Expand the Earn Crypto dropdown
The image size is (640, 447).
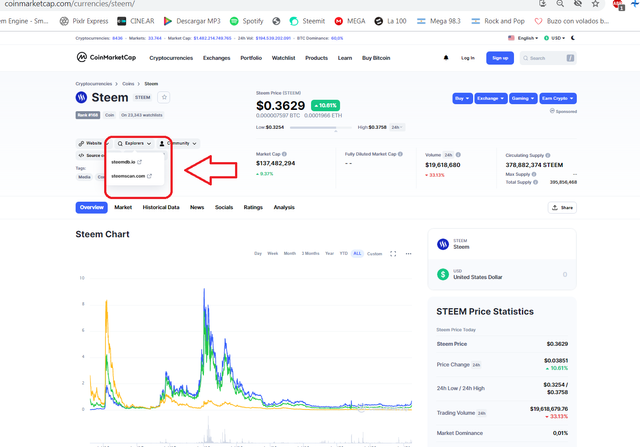point(558,98)
